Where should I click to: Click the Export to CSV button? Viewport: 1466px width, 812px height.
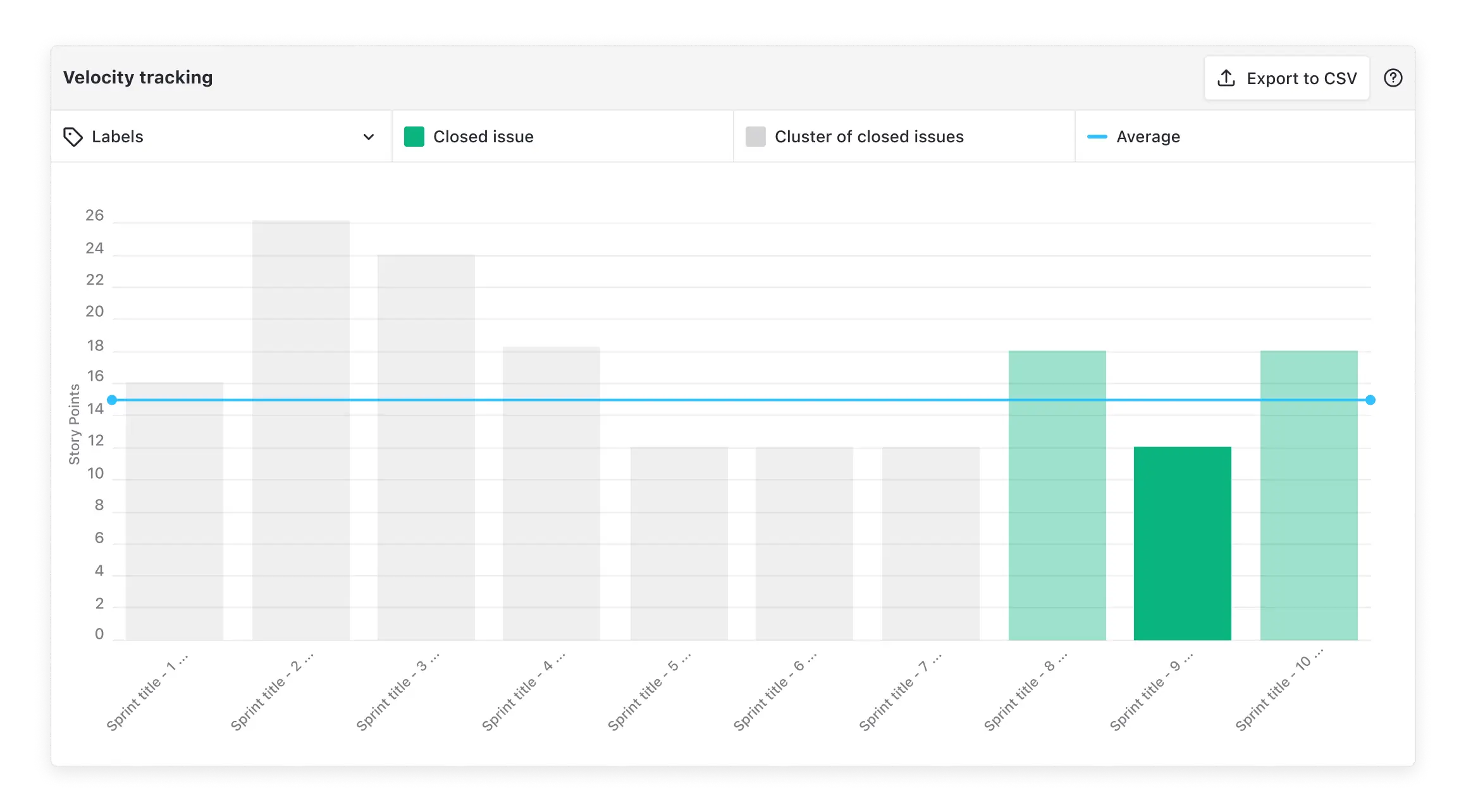coord(1286,78)
